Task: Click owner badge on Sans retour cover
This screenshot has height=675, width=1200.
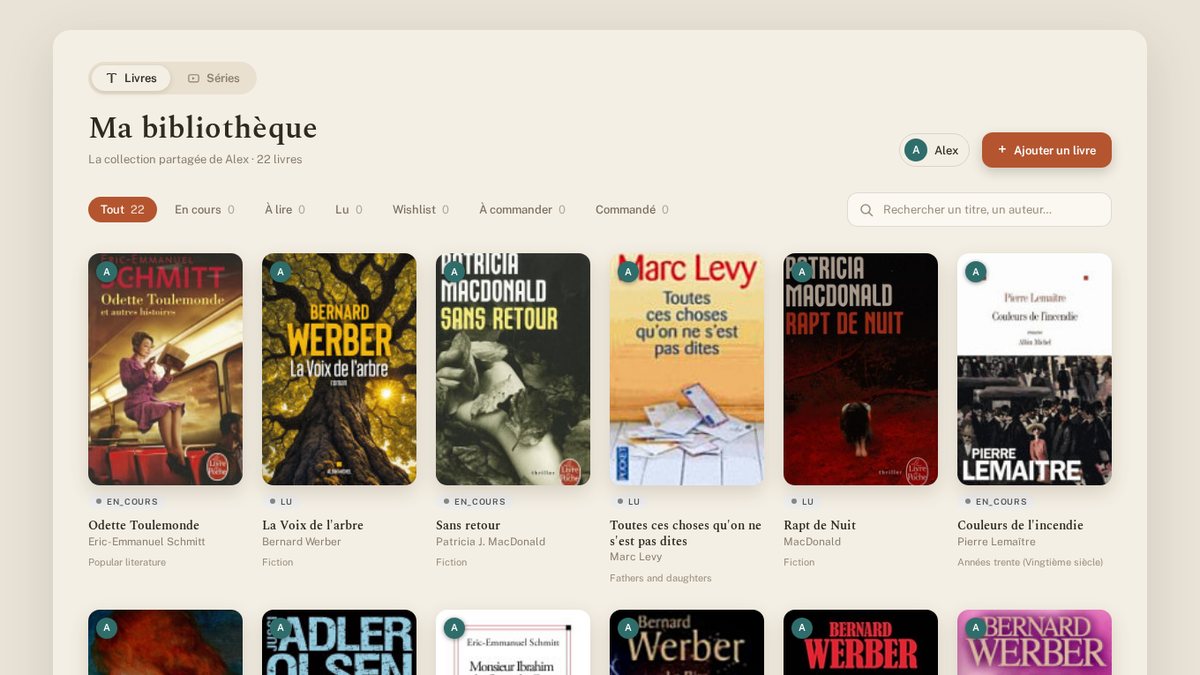Action: (x=455, y=272)
